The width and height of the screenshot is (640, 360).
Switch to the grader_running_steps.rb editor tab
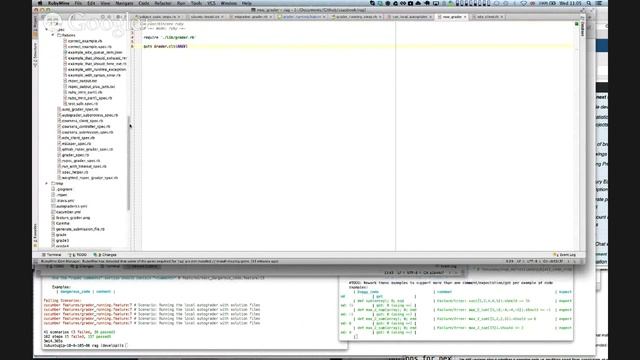click(x=356, y=17)
